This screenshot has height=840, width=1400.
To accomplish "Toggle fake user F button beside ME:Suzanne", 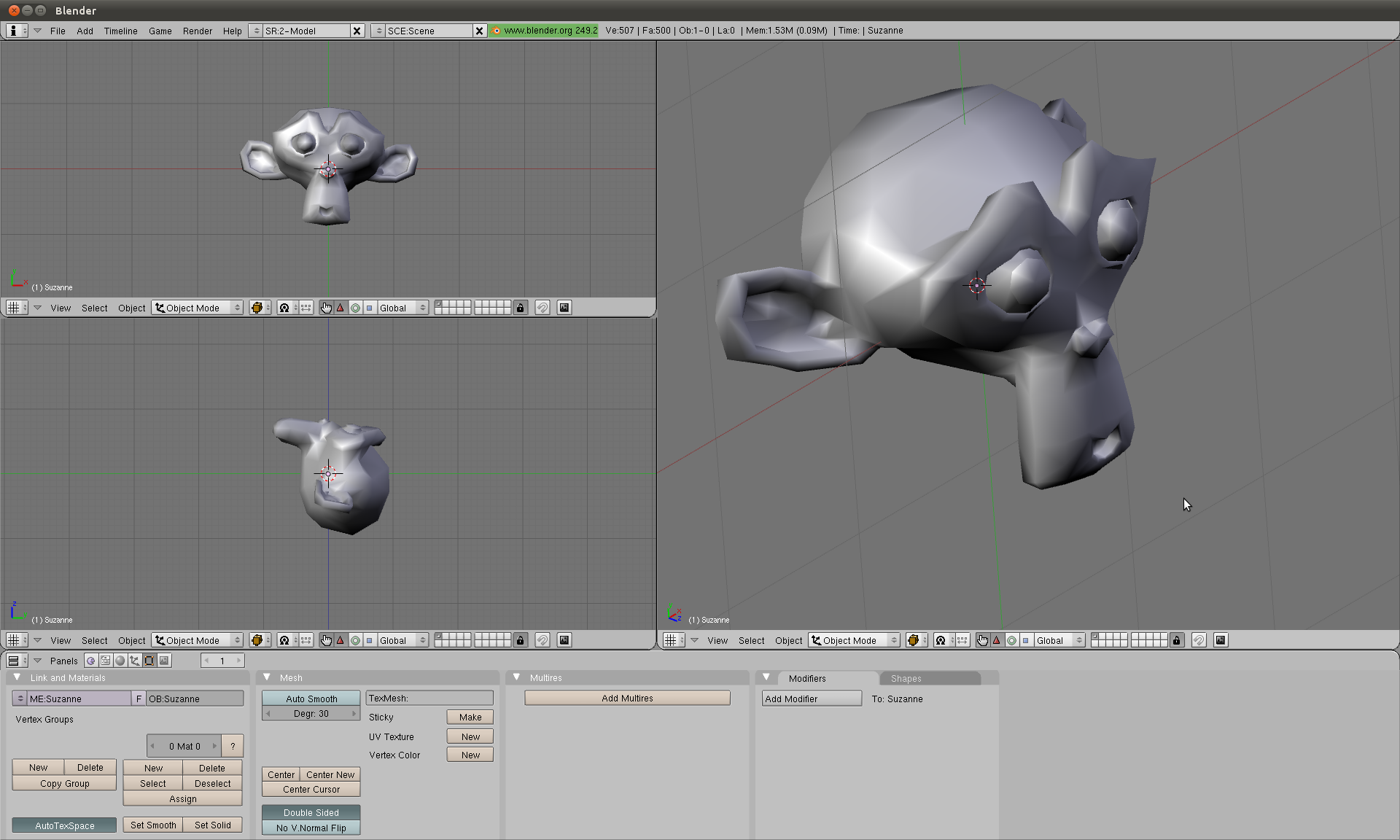I will (x=139, y=699).
